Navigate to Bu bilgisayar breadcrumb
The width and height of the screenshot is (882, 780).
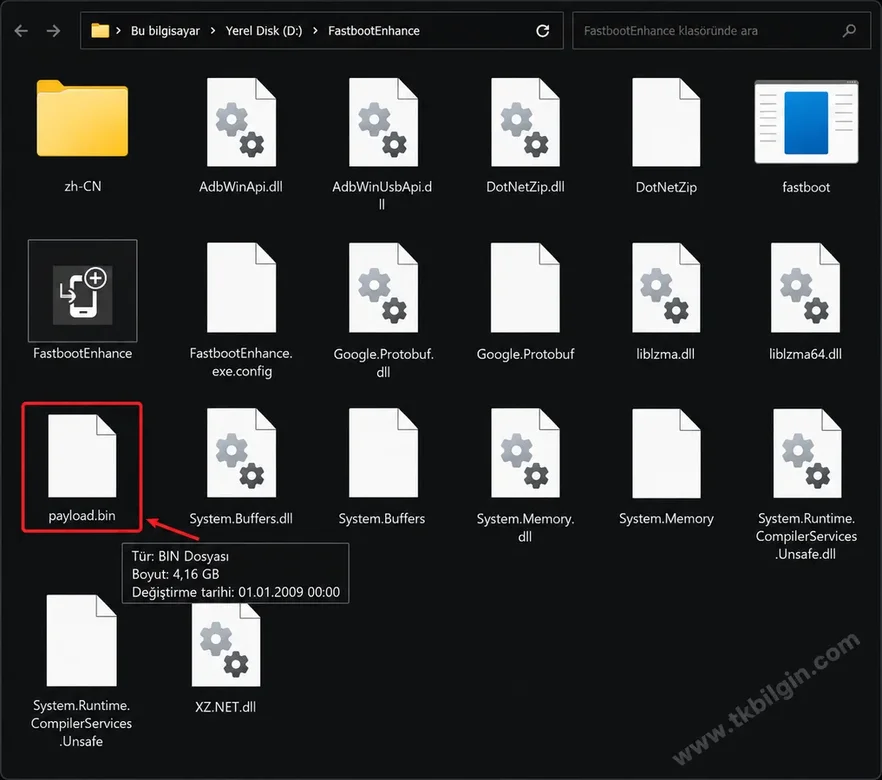point(165,31)
